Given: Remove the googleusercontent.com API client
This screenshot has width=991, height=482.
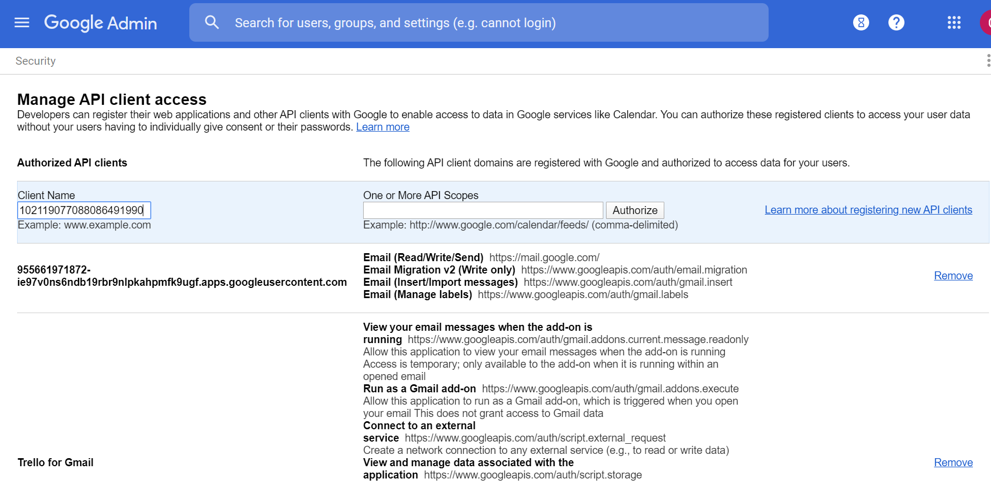Looking at the screenshot, I should click(953, 276).
